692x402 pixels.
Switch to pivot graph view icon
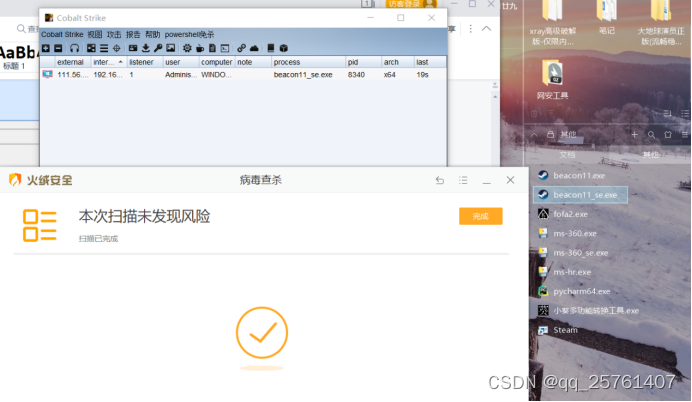91,48
